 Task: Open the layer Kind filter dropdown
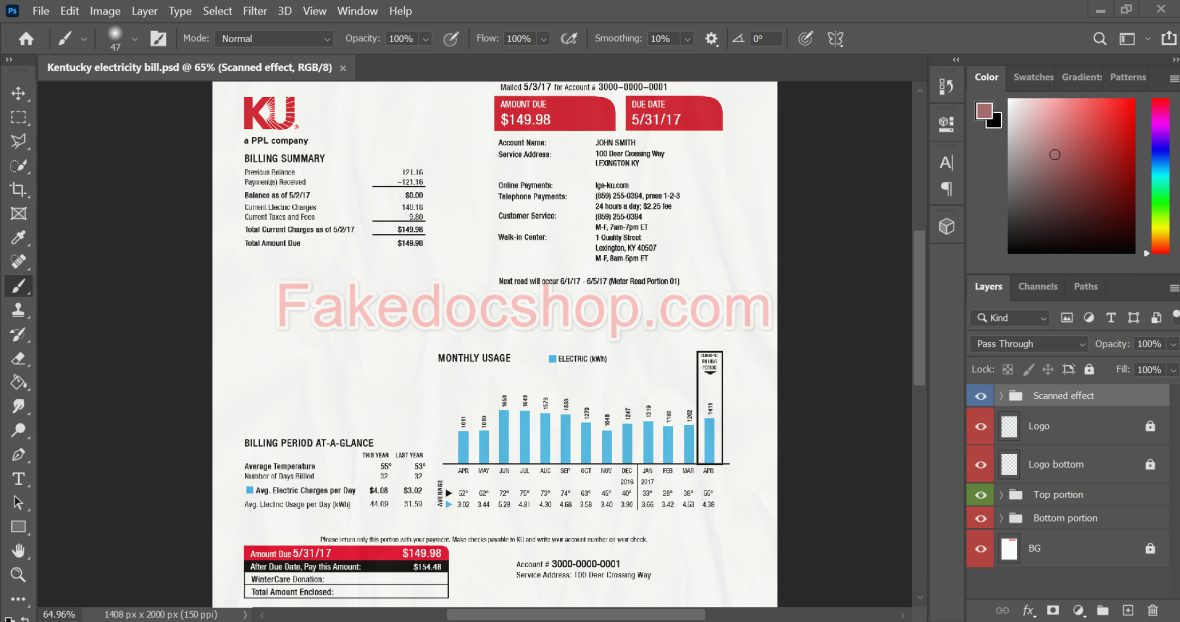[1009, 317]
